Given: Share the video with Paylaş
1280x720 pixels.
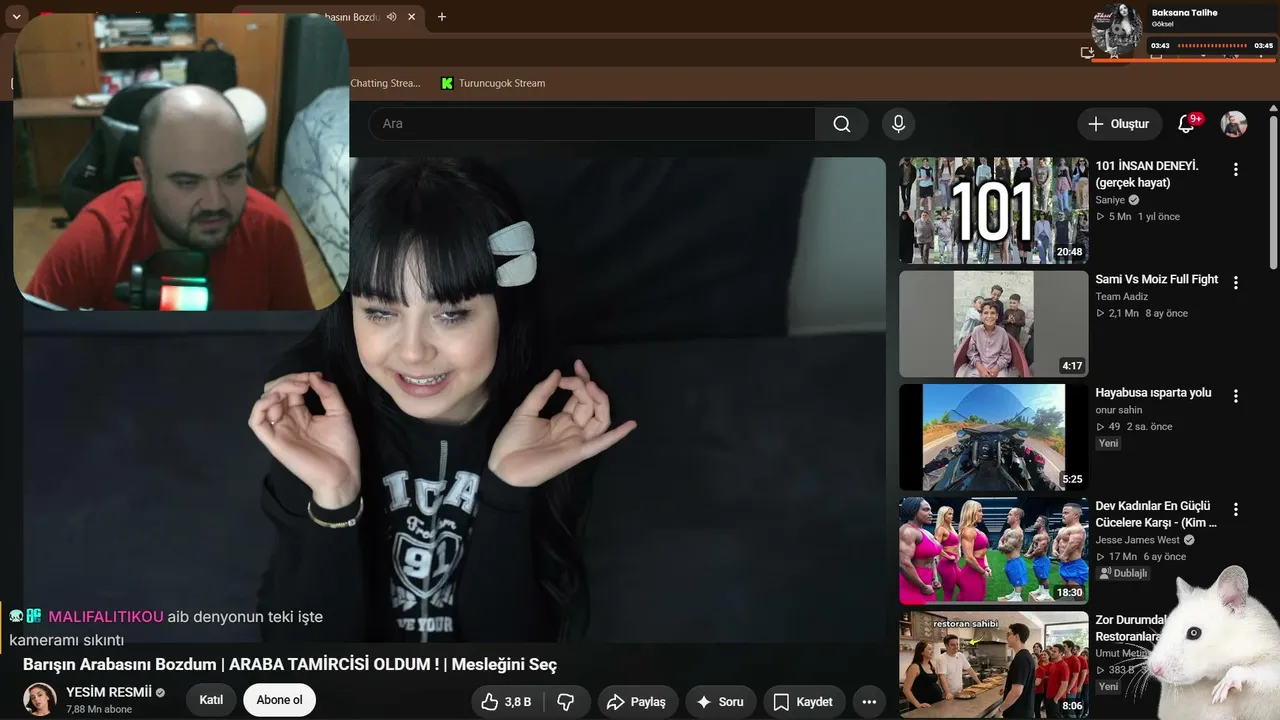Looking at the screenshot, I should tap(637, 702).
